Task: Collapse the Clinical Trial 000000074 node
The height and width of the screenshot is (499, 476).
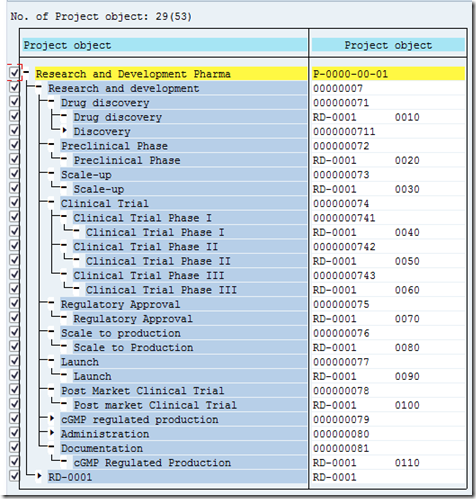Action: tap(51, 202)
